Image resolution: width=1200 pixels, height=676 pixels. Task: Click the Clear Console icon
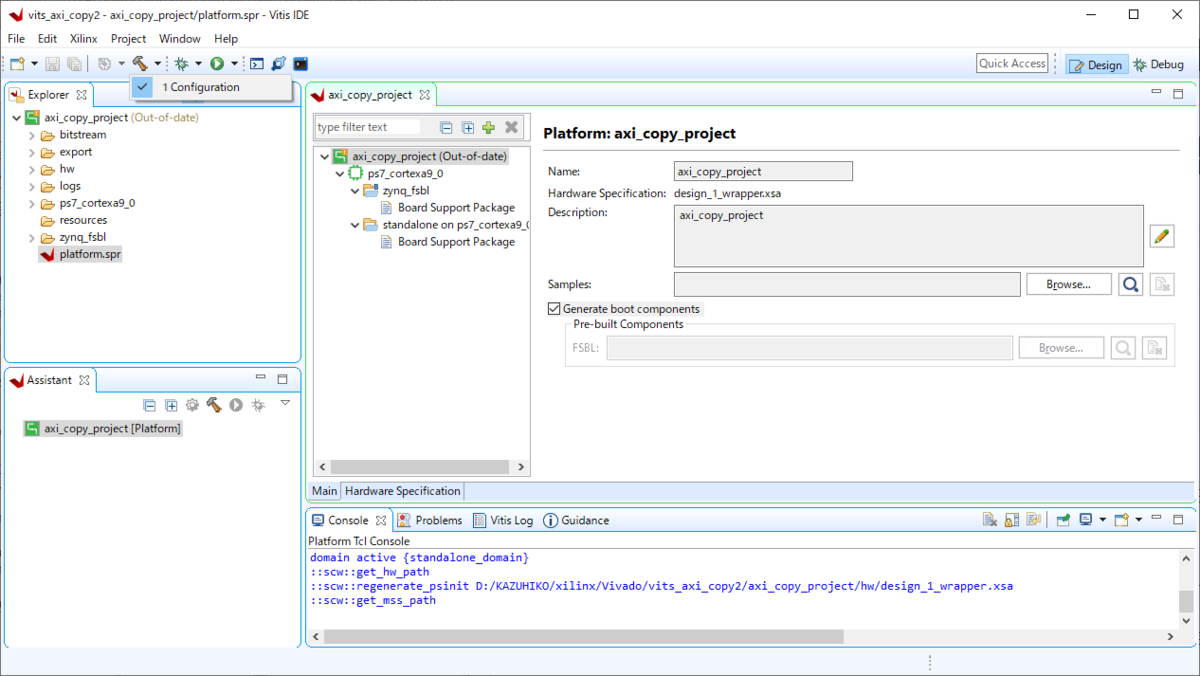989,520
